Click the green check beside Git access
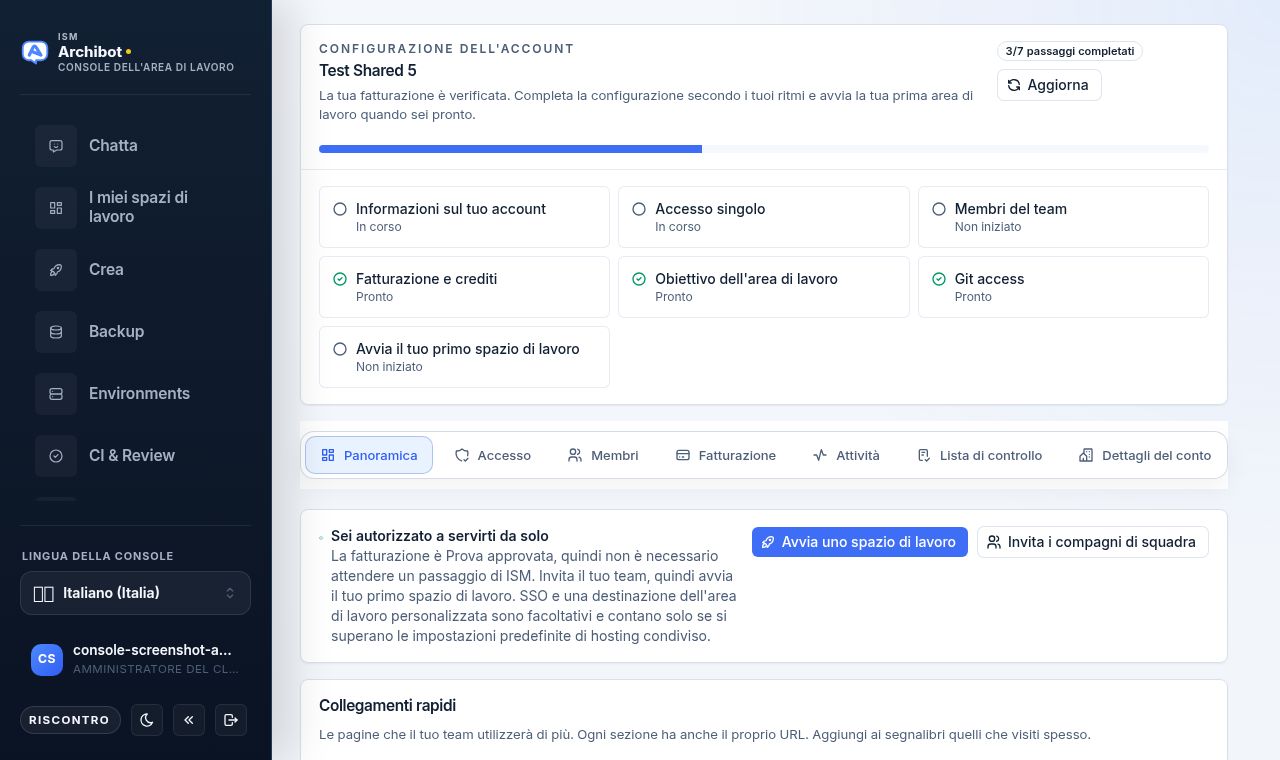Image resolution: width=1280 pixels, height=760 pixels. (x=939, y=279)
